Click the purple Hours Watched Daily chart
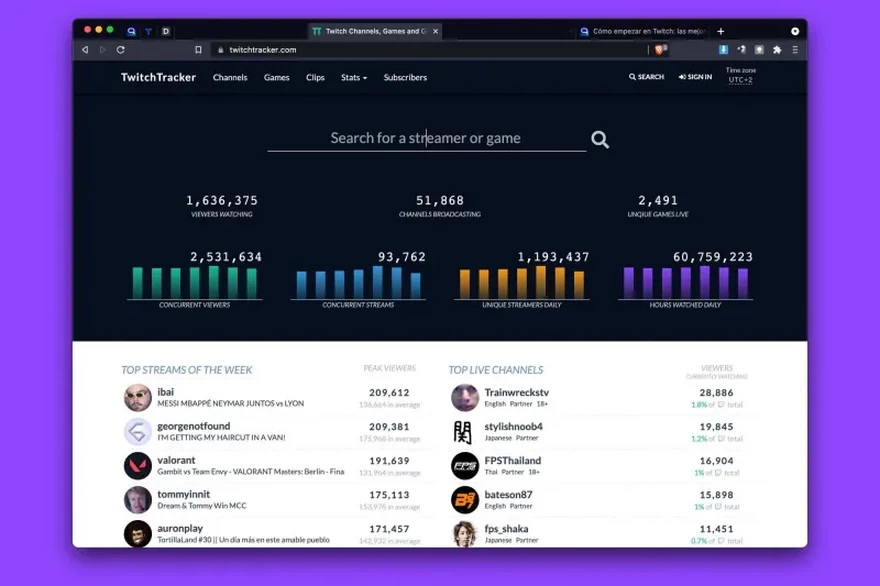Image resolution: width=880 pixels, height=586 pixels. point(685,282)
